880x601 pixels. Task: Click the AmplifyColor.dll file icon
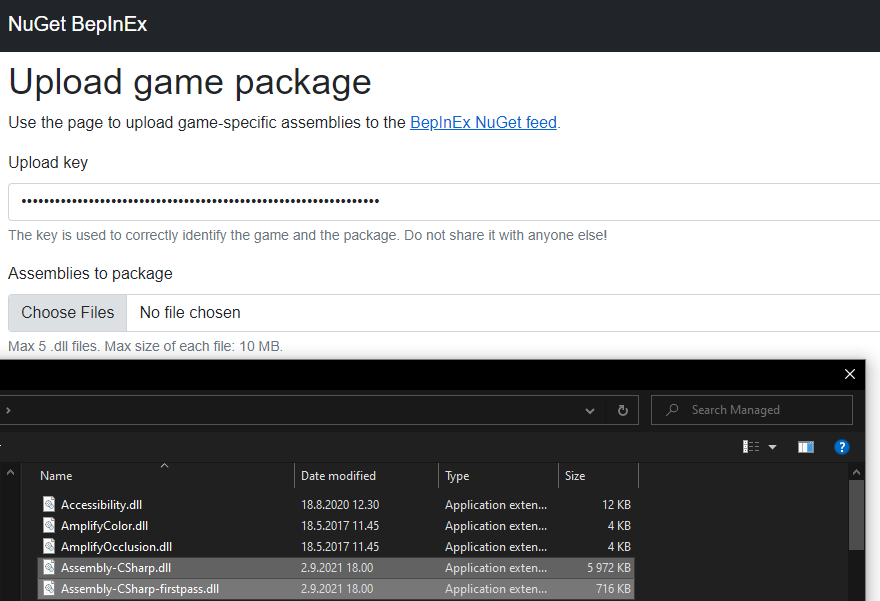point(49,526)
